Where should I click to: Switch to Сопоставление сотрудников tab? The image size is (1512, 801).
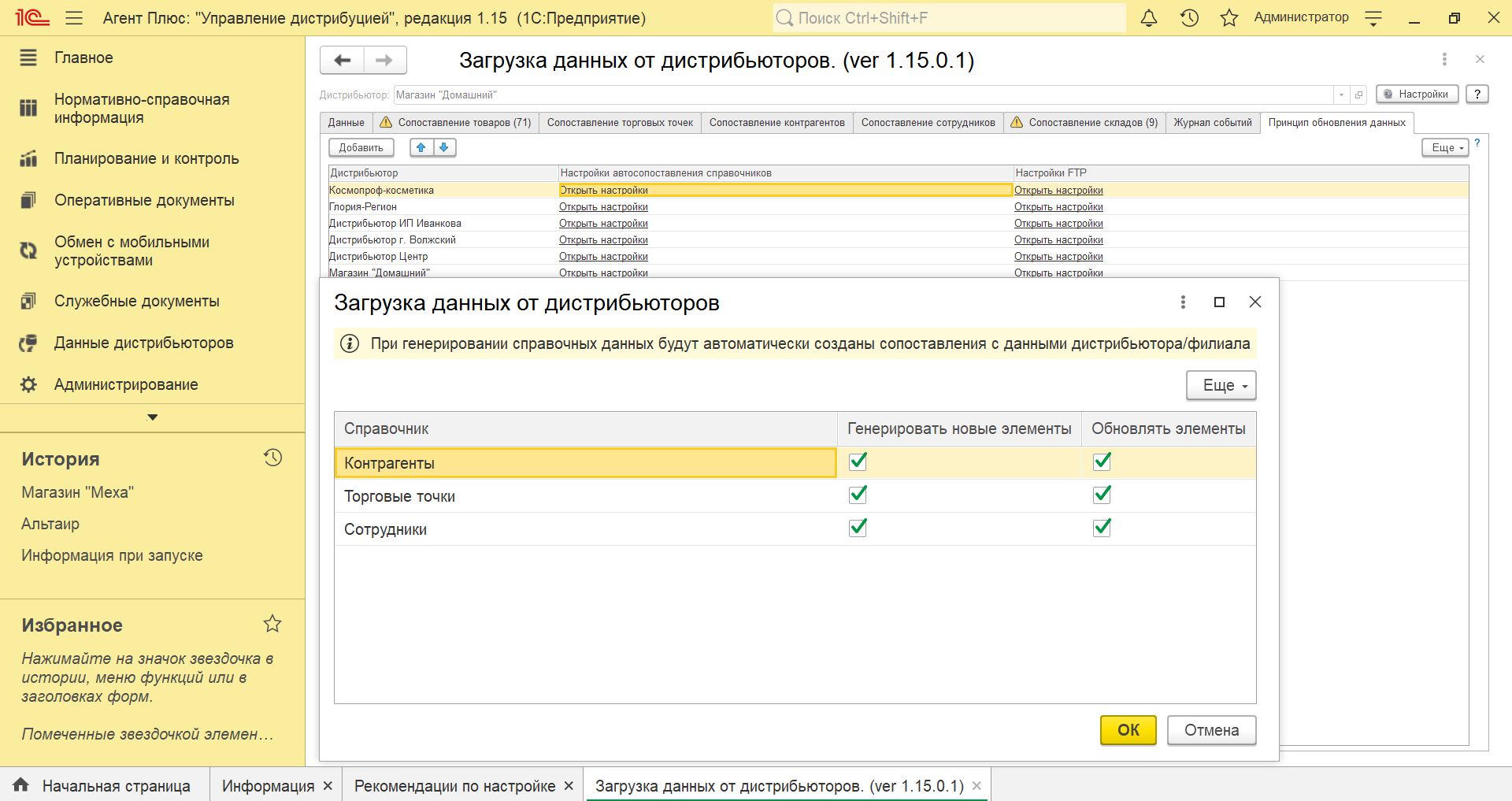[x=928, y=122]
